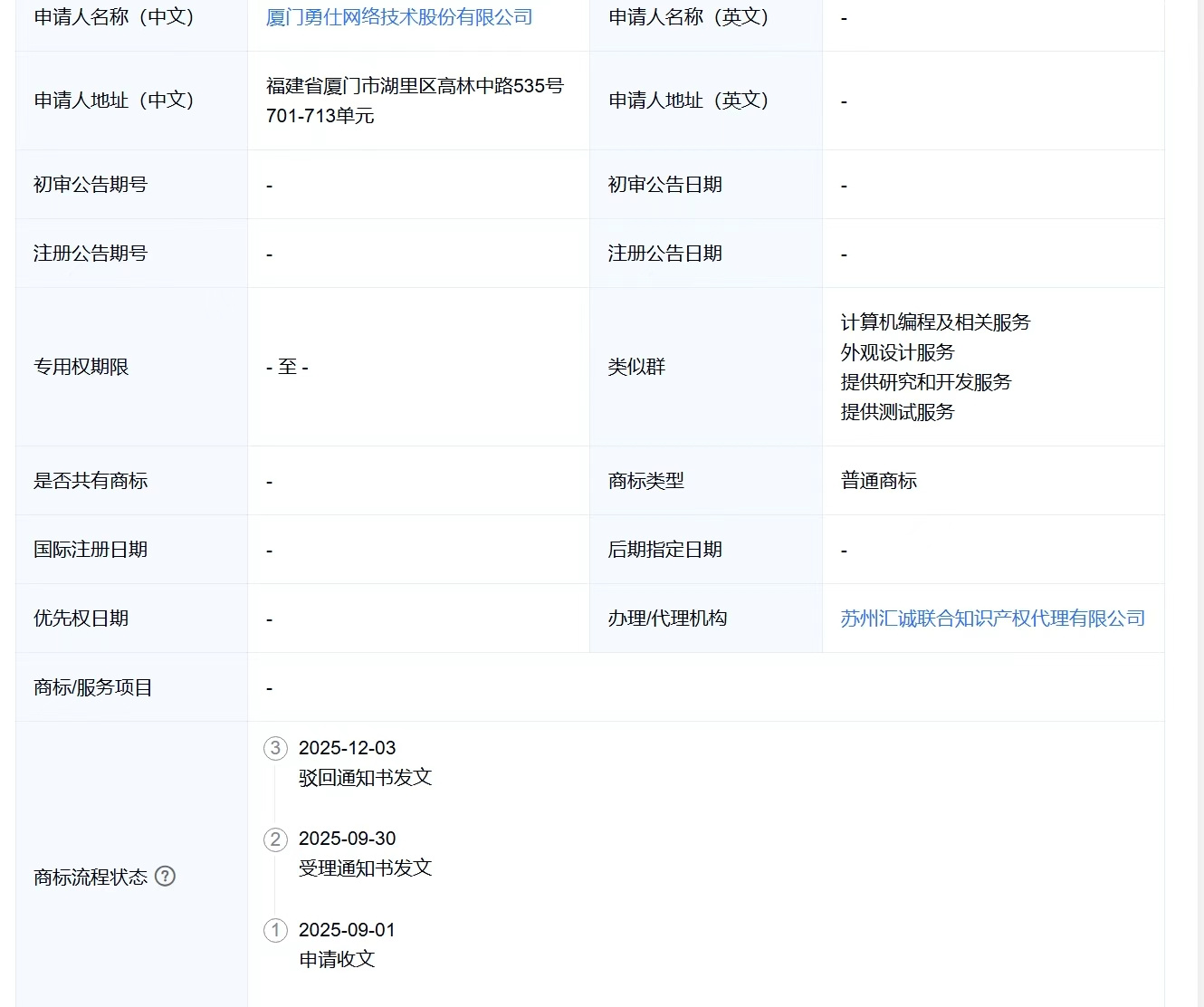The image size is (1204, 1007).
Task: Click the label 初审公告期号
Action: click(91, 185)
